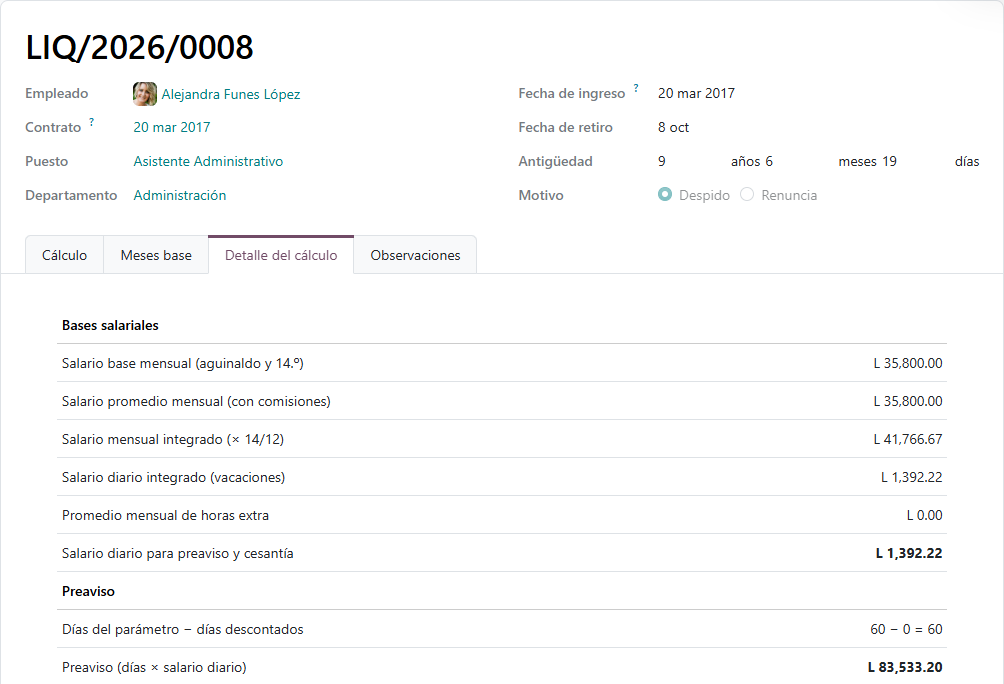1004x684 pixels.
Task: Click the Días del parámetro row label
Action: click(182, 630)
